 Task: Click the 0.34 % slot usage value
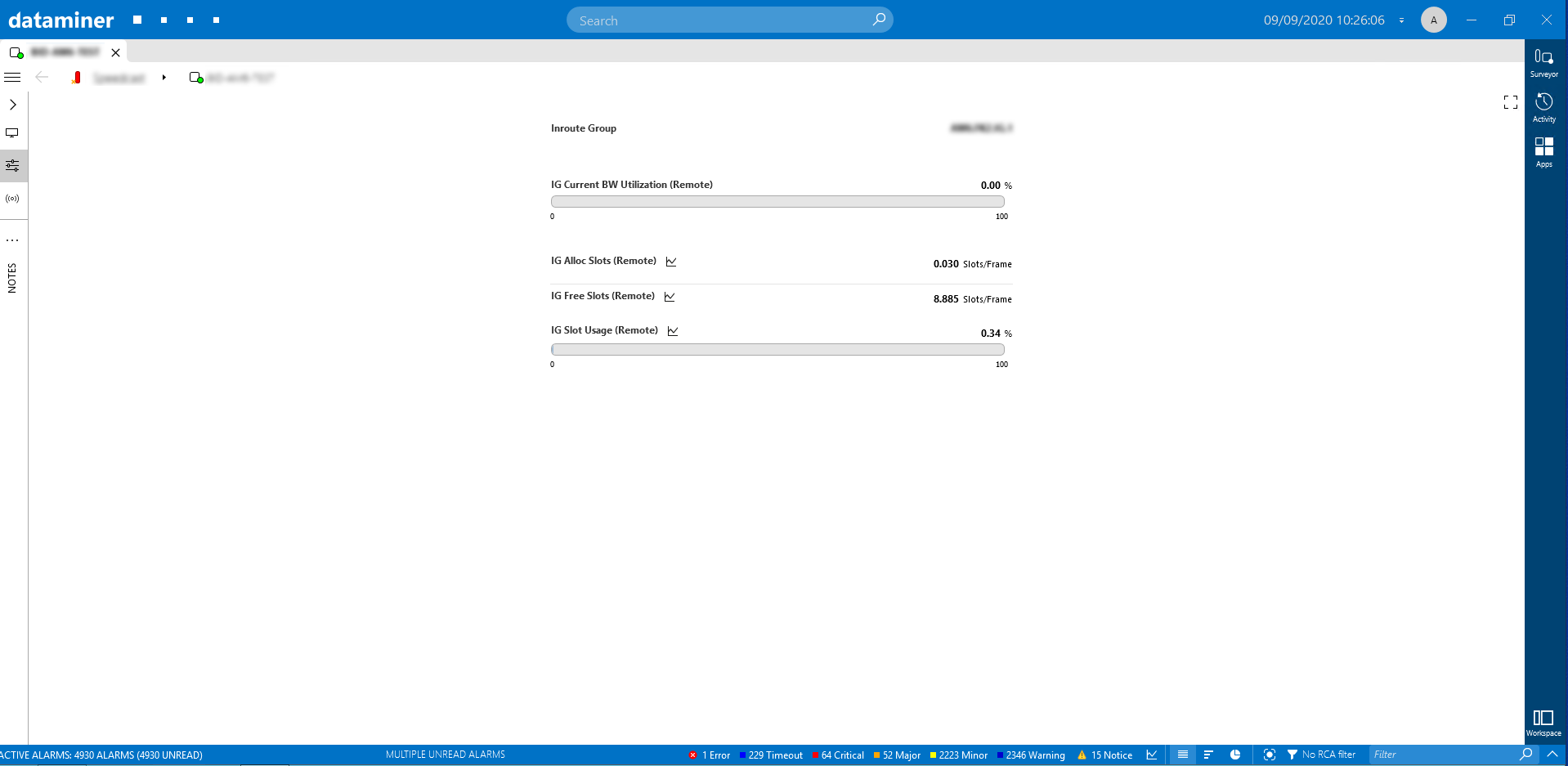point(996,334)
